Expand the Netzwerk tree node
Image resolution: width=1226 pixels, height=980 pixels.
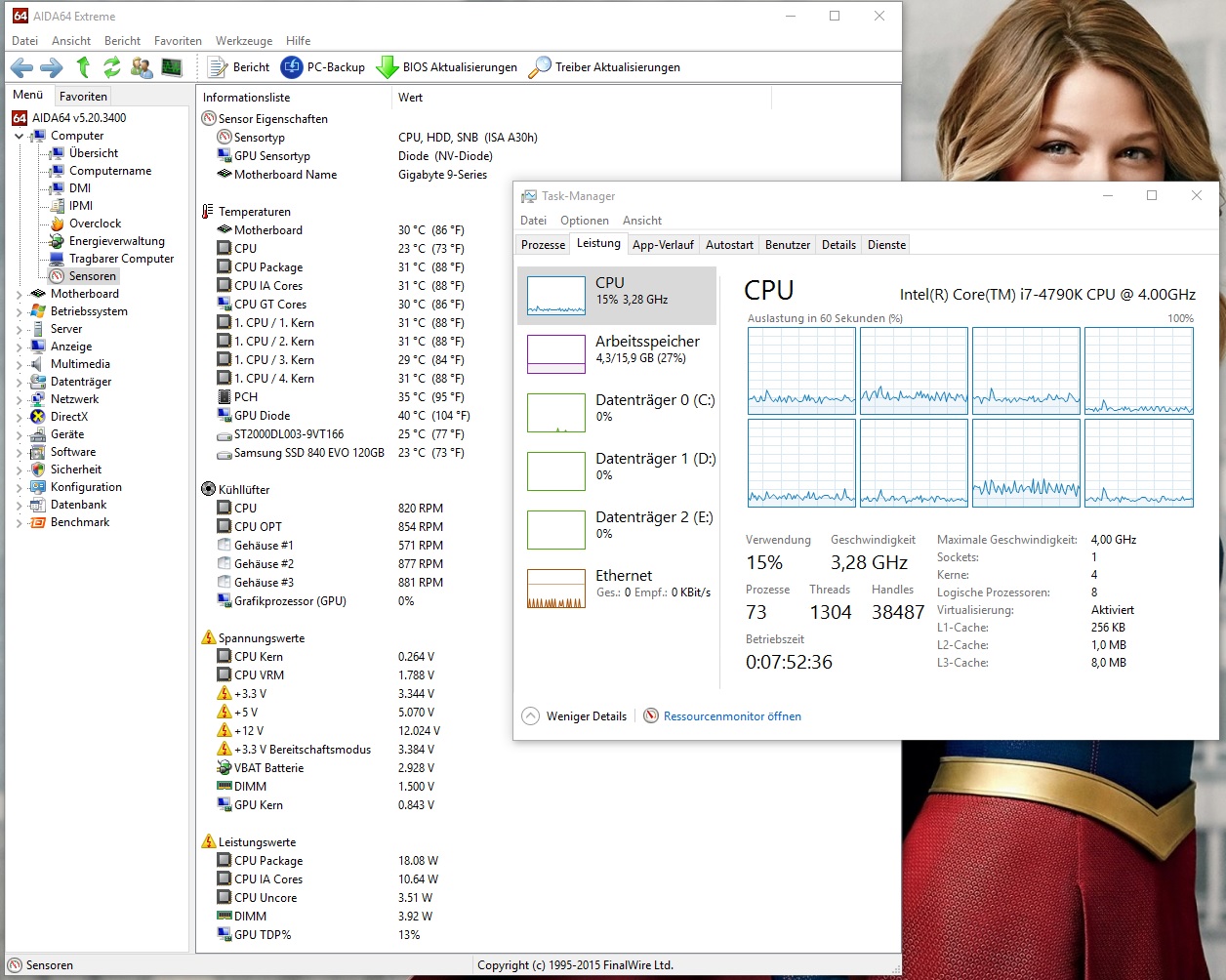tap(20, 400)
